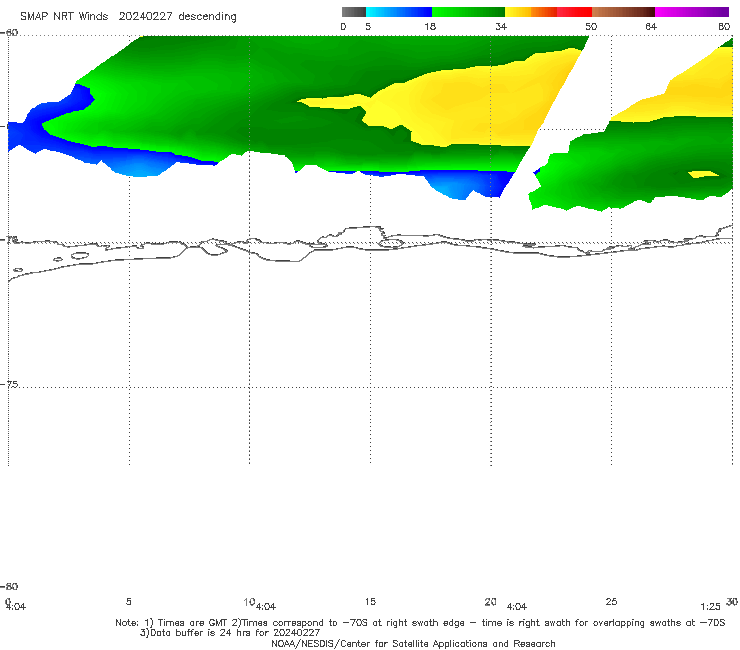This screenshot has width=740, height=650.
Task: Click the '20' longitude axis label
Action: 490,601
